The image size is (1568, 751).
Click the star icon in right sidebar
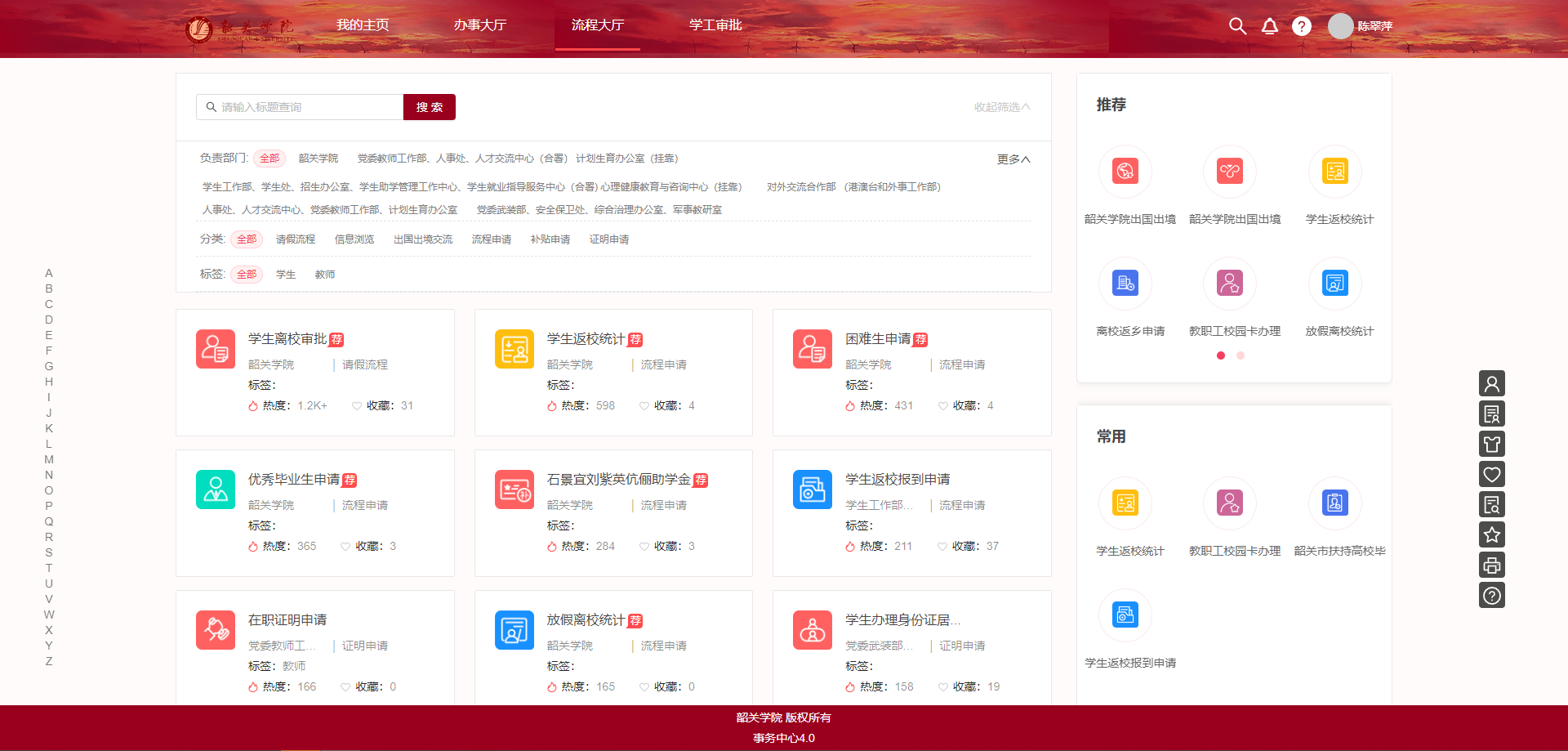pyautogui.click(x=1491, y=535)
